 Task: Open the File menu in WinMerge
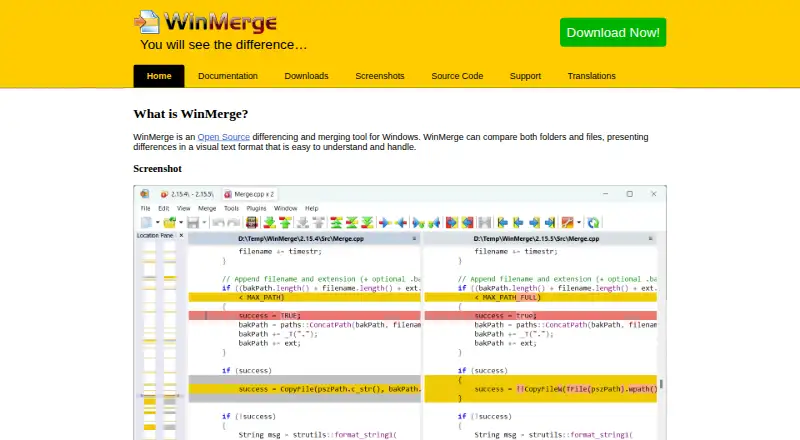[x=145, y=208]
